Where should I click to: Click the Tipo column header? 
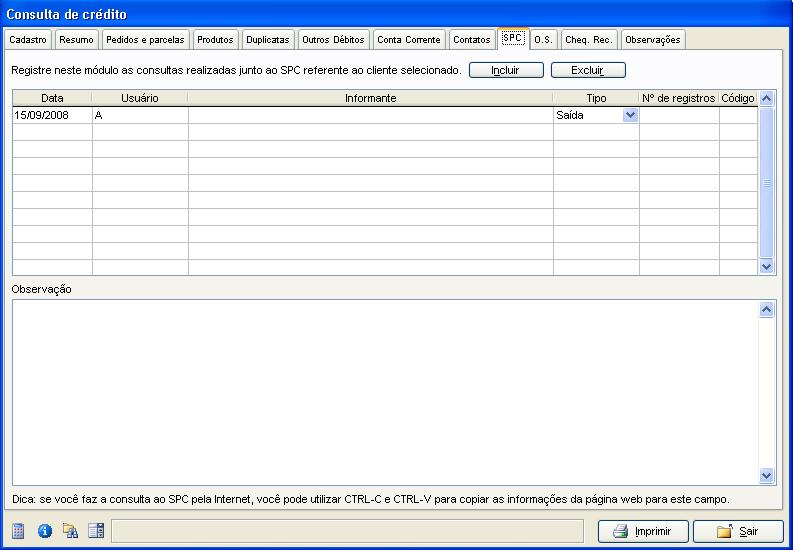(596, 98)
